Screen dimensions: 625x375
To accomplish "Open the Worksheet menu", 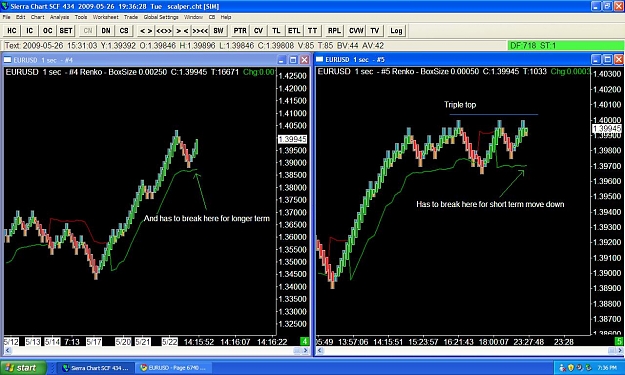I will pos(105,17).
